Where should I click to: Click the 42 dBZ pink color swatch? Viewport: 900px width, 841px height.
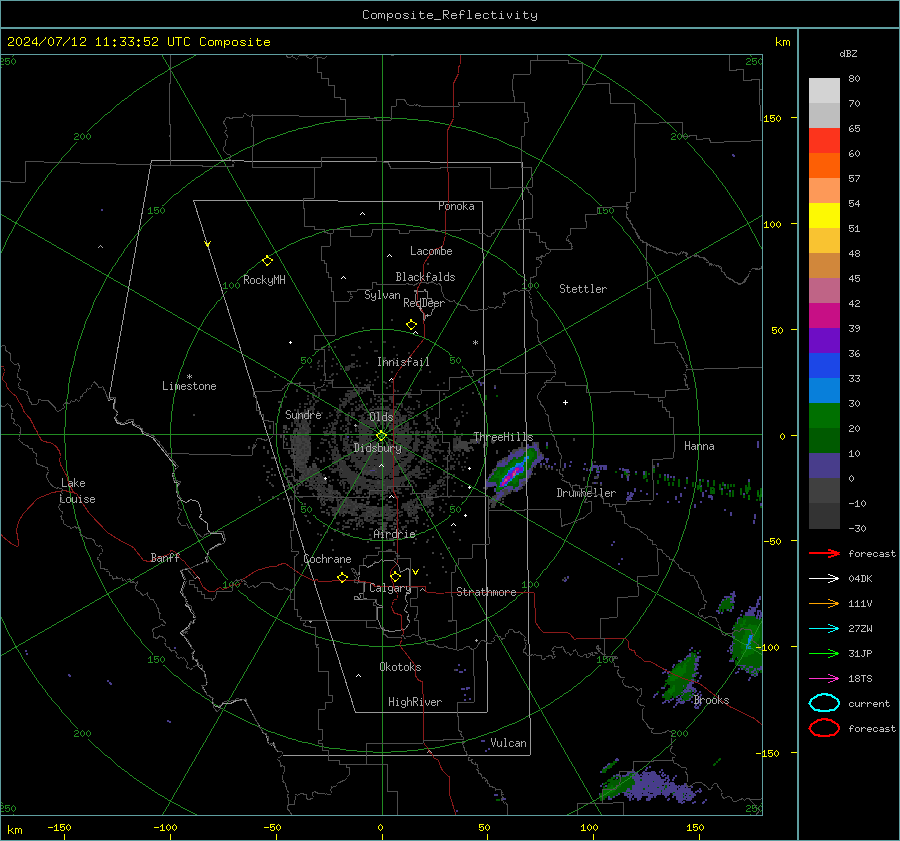click(x=824, y=290)
